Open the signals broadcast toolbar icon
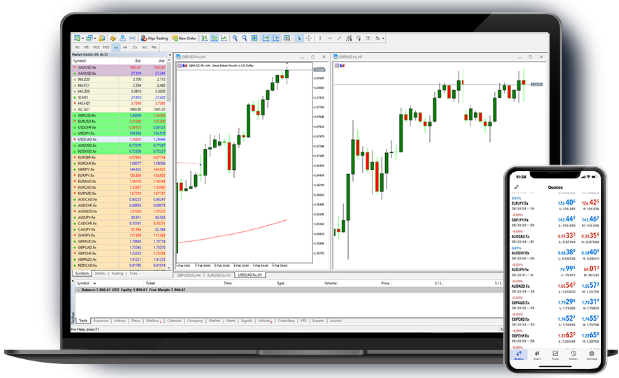This screenshot has height=378, width=619. (132, 38)
